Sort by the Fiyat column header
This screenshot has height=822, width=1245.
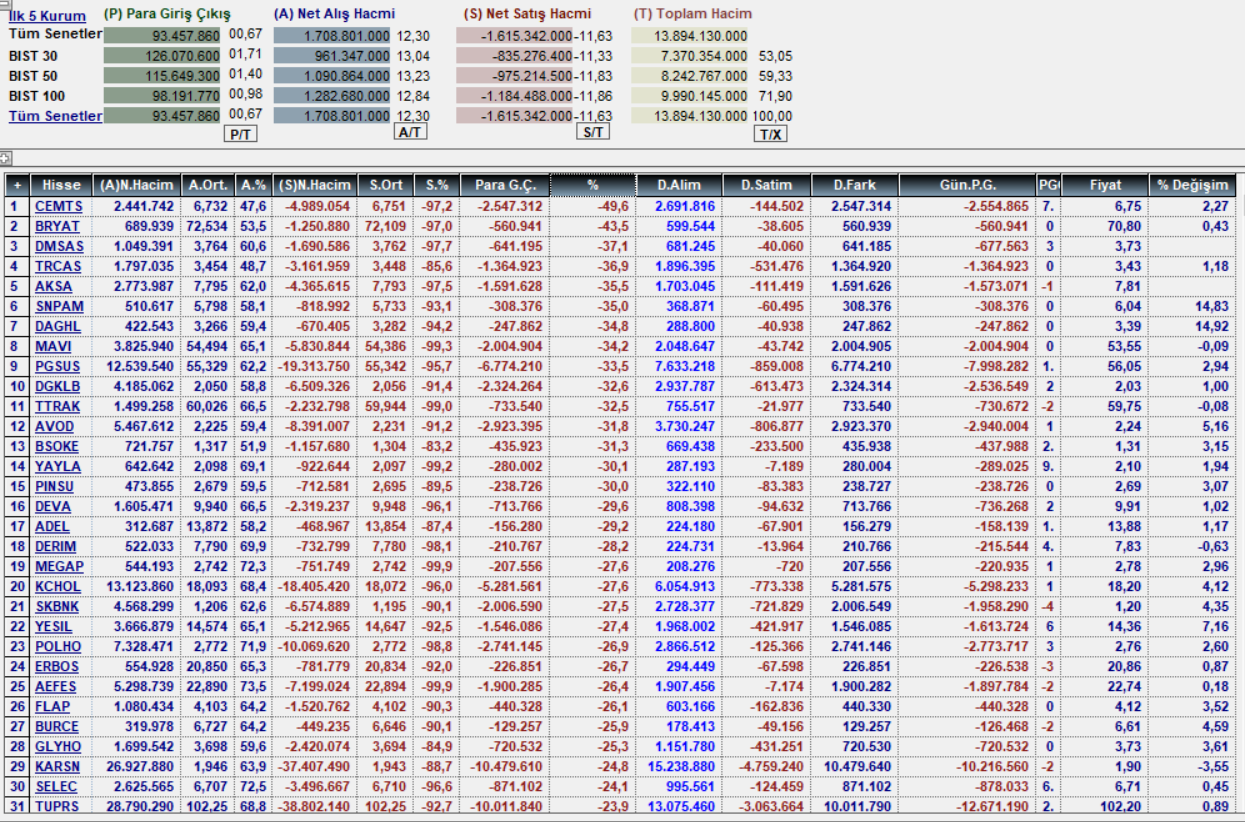coord(1105,185)
